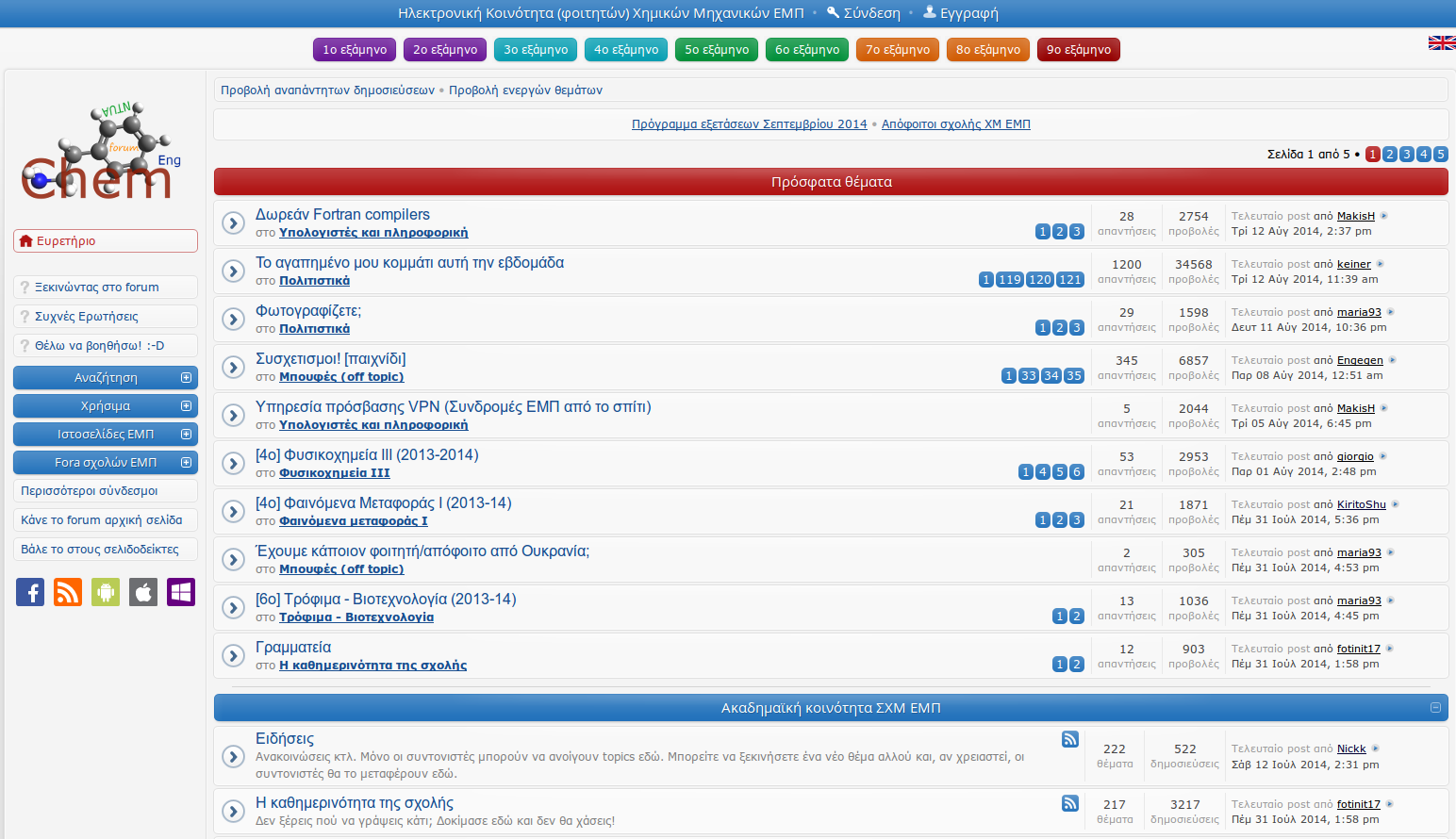Click Κάνε το forum αρχική σελίδα

[106, 519]
